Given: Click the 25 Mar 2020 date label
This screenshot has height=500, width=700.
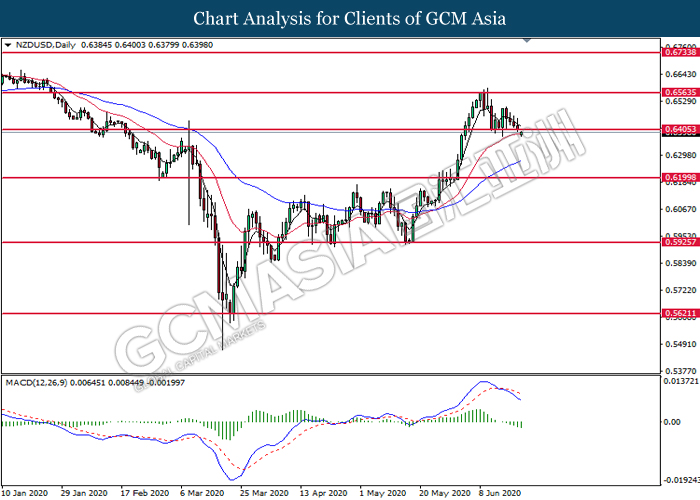Looking at the screenshot, I should [x=264, y=493].
